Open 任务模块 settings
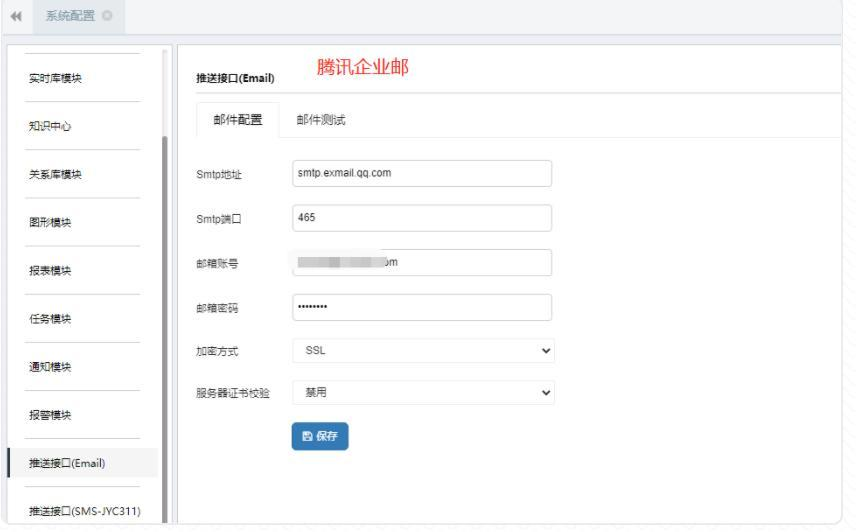This screenshot has width=856, height=532. pyautogui.click(x=50, y=318)
